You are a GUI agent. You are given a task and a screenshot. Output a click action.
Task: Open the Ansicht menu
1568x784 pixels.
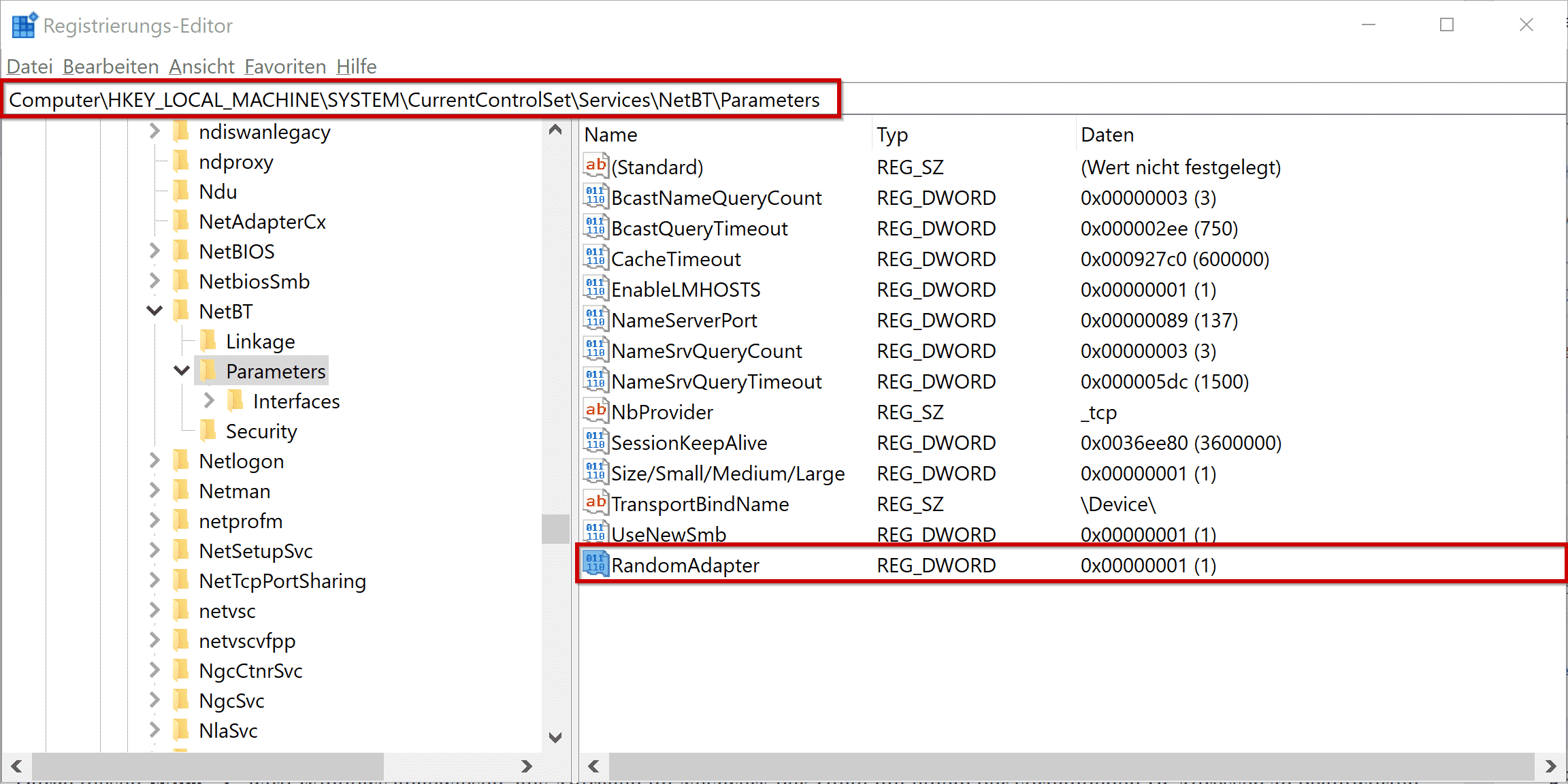[201, 67]
